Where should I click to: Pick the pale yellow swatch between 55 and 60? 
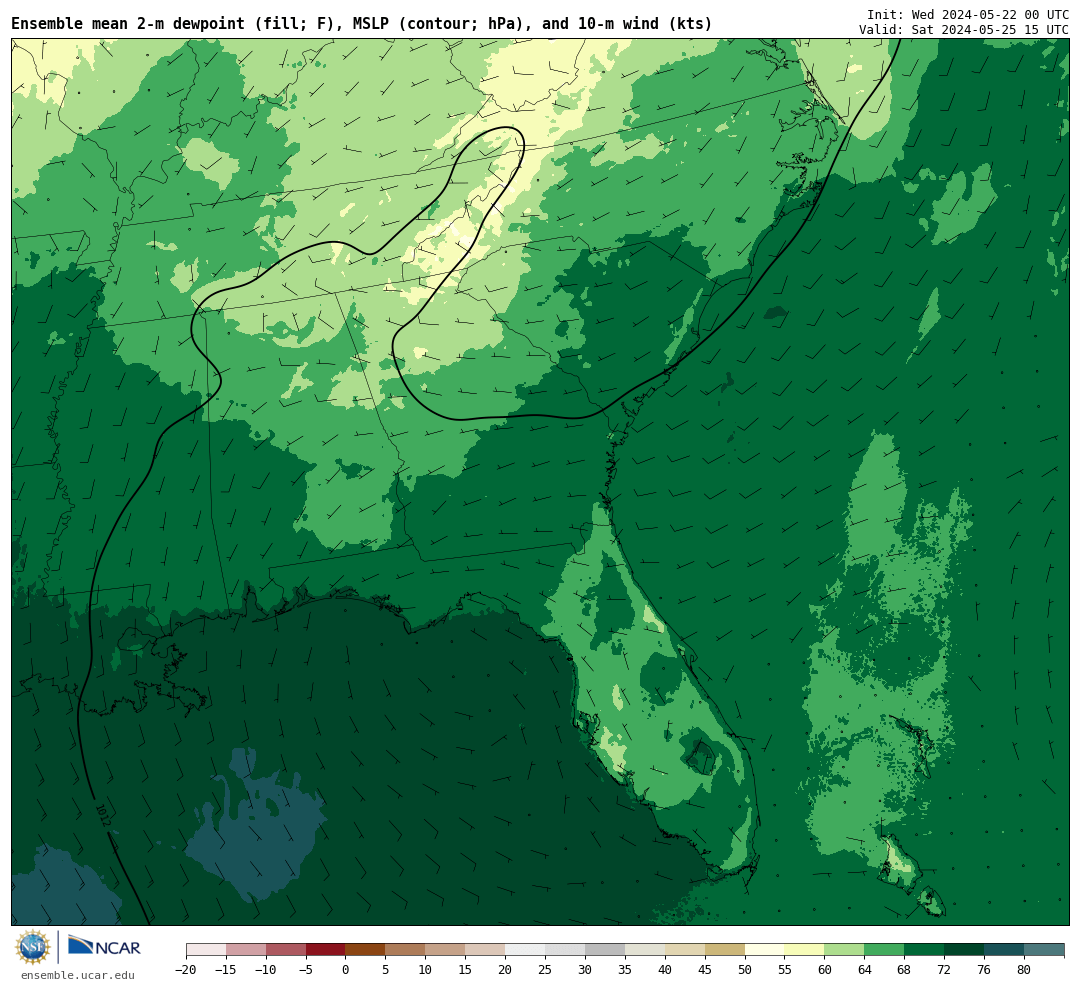(x=804, y=950)
